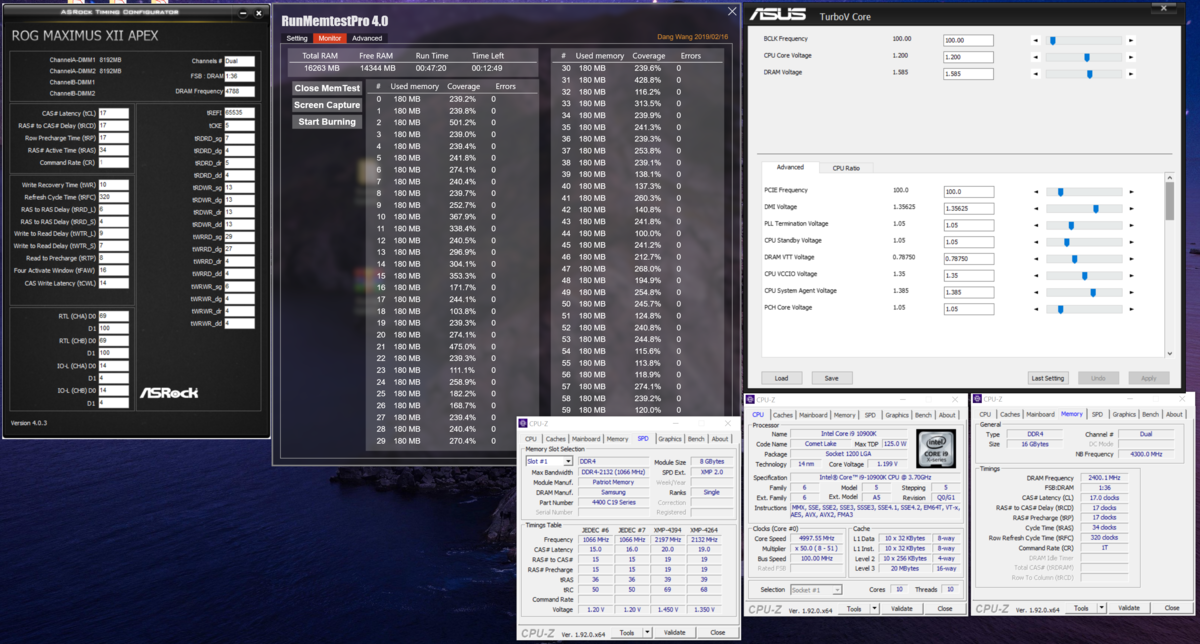Click the CPU-Z title icon of the SPD window
Viewport: 1200px width, 644px height.
523,423
